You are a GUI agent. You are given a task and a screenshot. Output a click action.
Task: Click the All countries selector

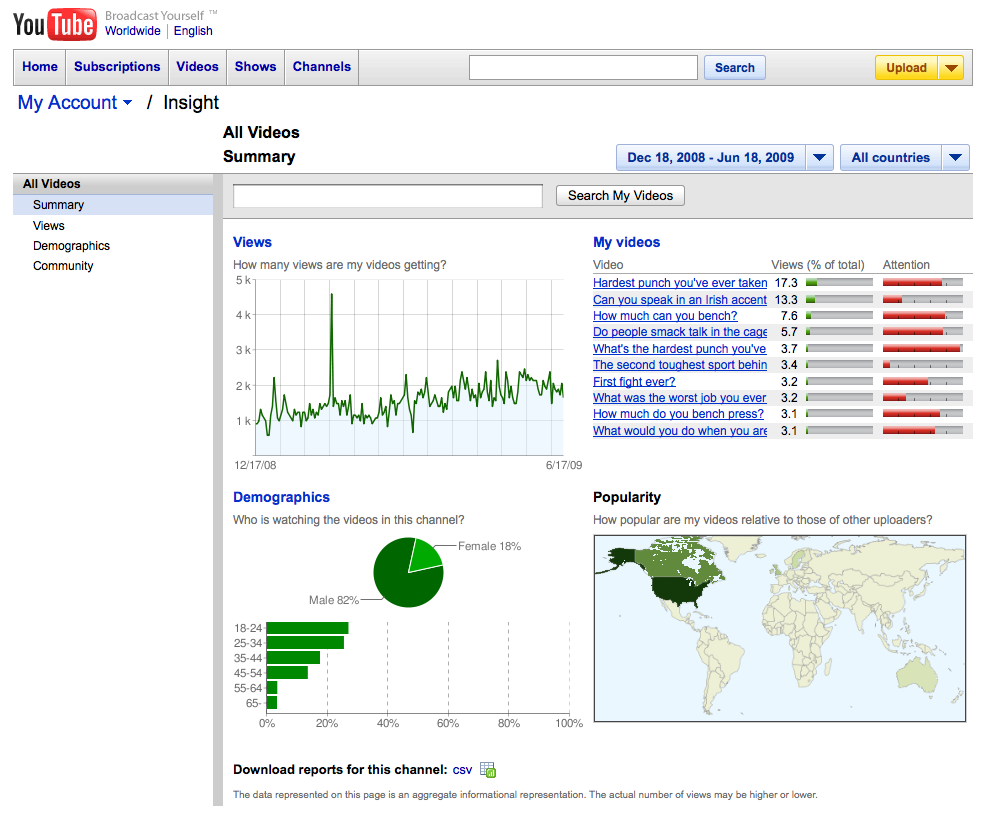tap(890, 157)
